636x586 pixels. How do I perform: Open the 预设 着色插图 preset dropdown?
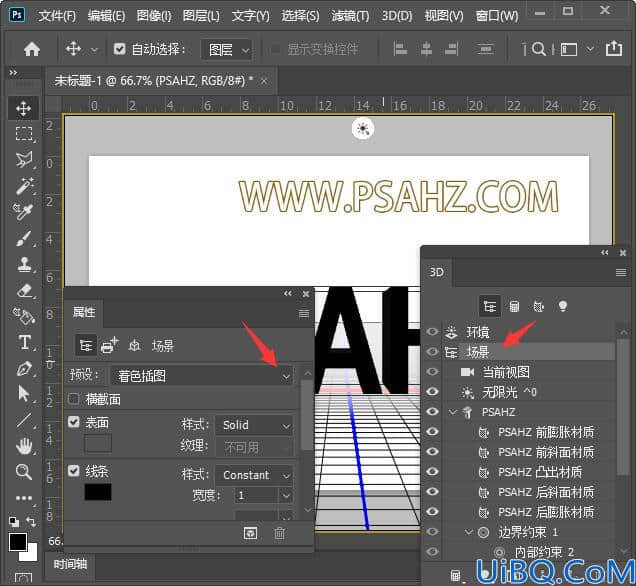(202, 376)
